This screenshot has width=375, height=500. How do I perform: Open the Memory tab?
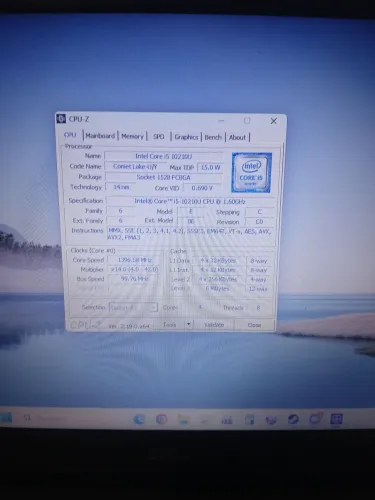pos(132,136)
